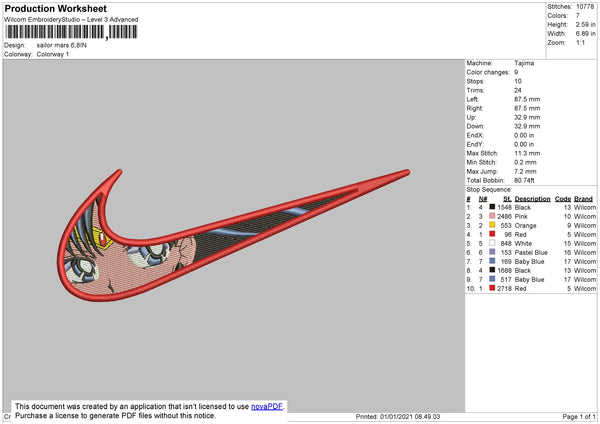Open the novaPDF link
Screen dimensions: 600x424
click(267, 406)
